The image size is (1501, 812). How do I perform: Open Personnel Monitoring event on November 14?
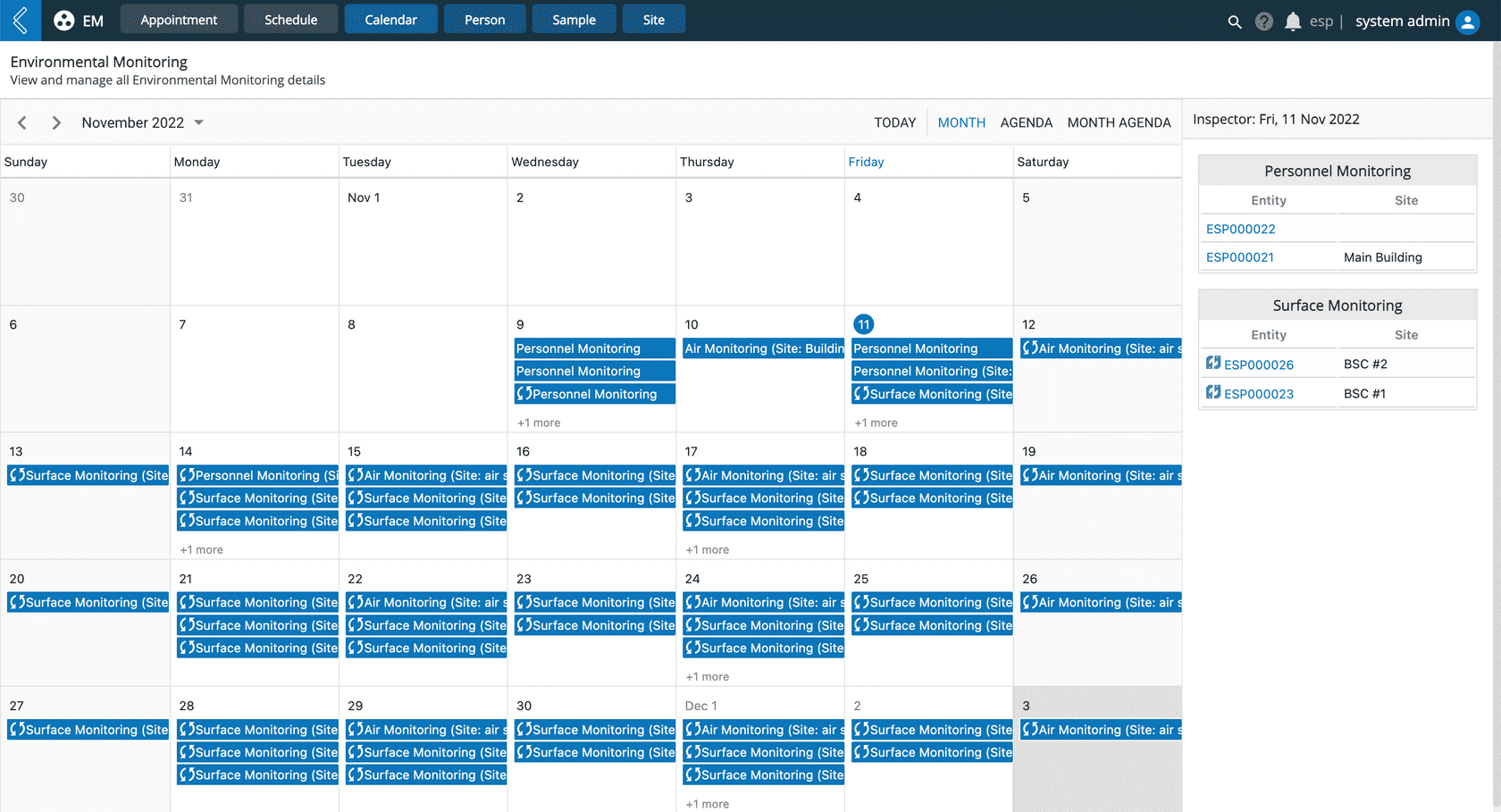(257, 475)
